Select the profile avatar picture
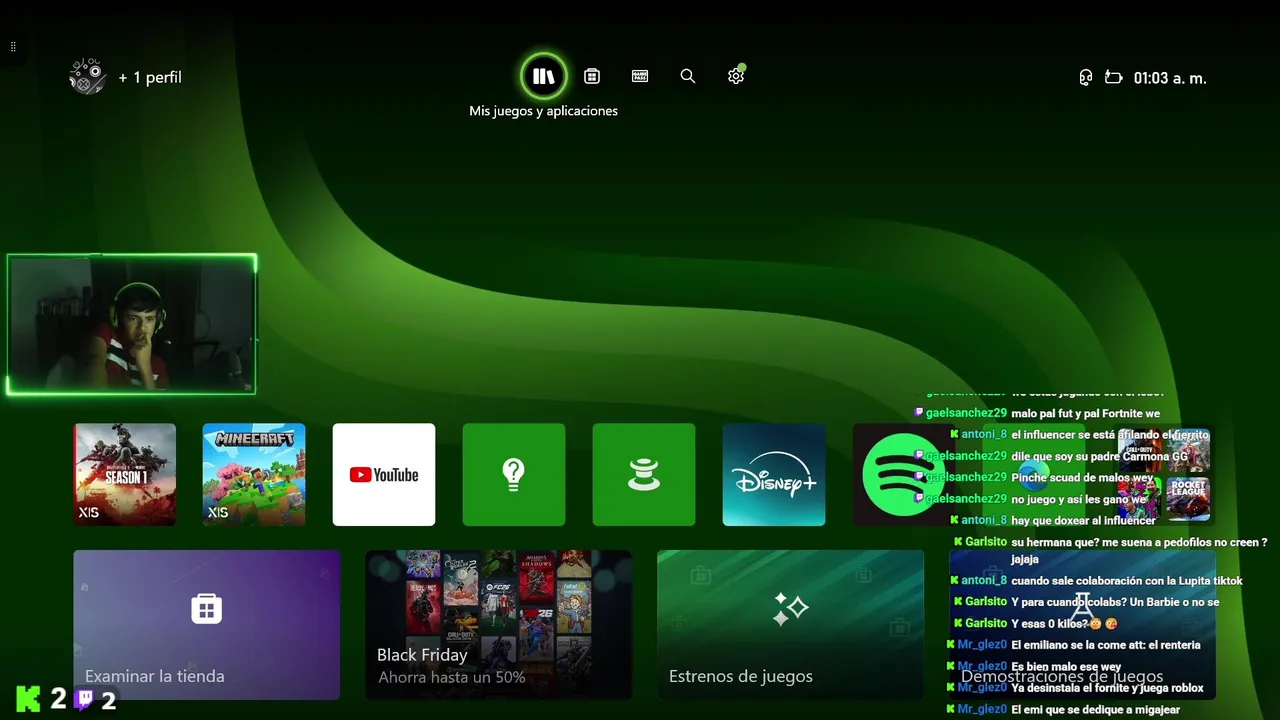This screenshot has width=1280, height=720. pos(88,77)
